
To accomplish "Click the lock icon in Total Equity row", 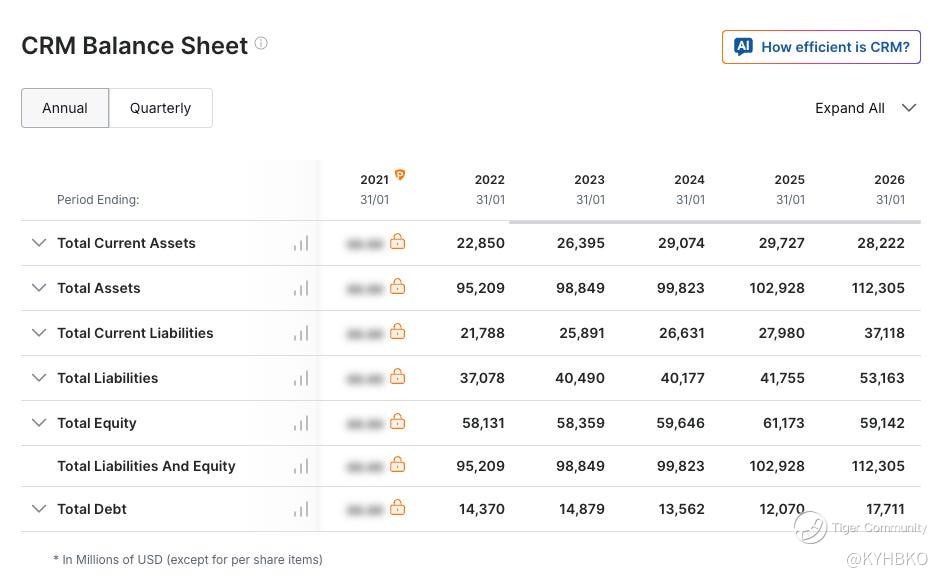I will [398, 421].
